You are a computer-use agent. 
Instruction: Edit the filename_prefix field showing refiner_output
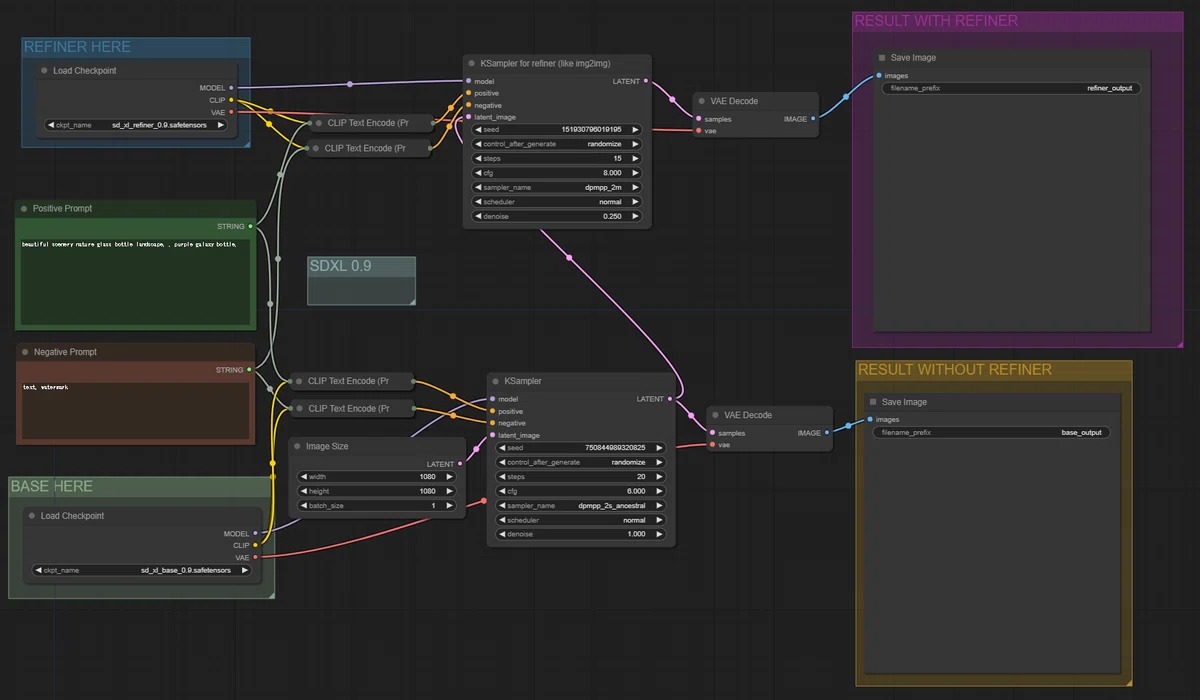click(x=1011, y=88)
